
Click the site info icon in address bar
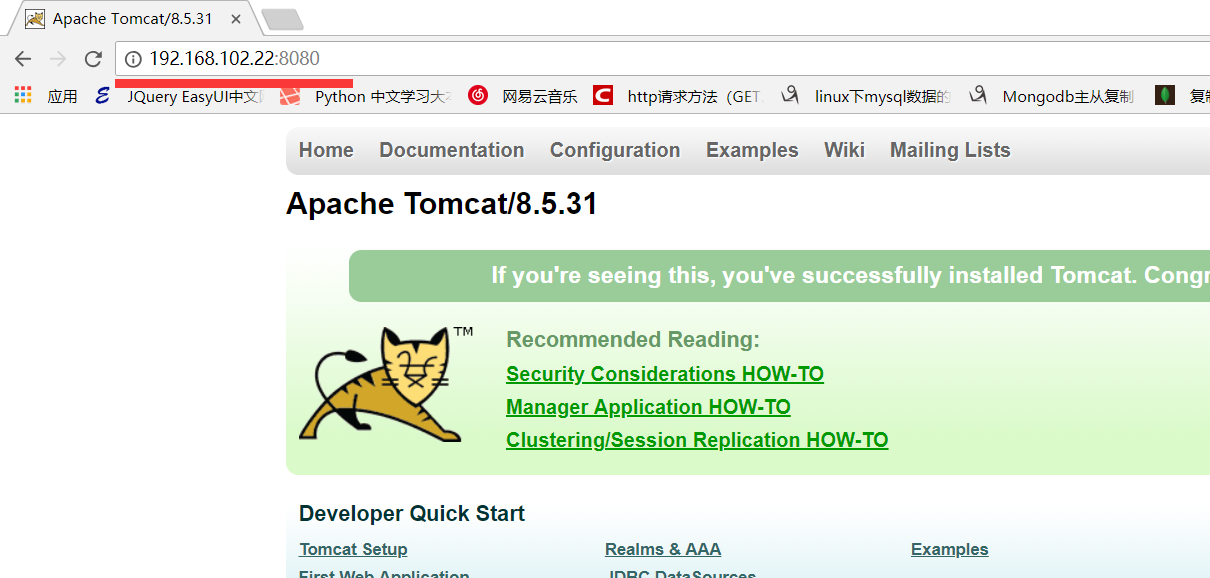[x=133, y=59]
